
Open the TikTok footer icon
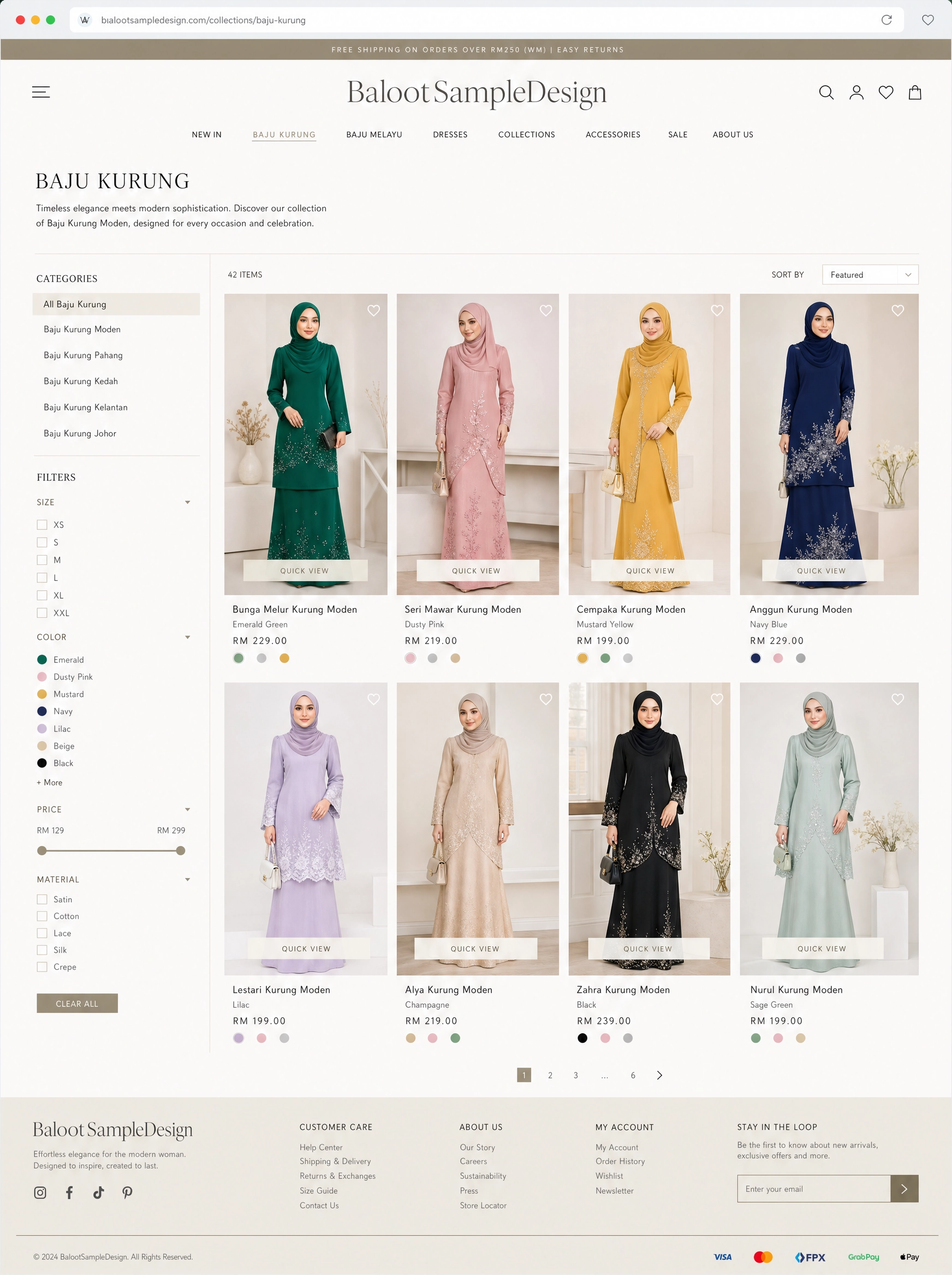[x=99, y=1193]
